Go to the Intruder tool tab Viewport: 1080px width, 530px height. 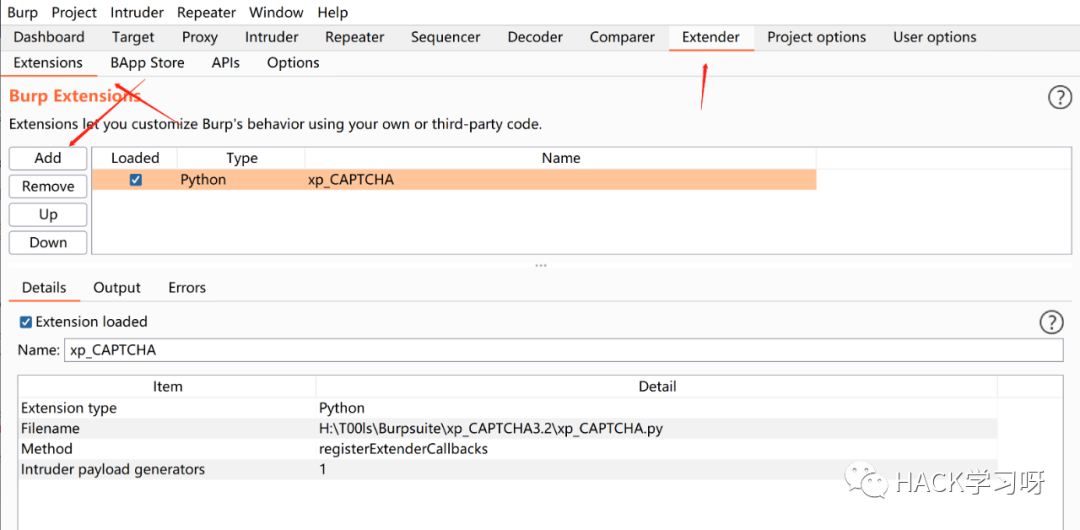coord(272,37)
